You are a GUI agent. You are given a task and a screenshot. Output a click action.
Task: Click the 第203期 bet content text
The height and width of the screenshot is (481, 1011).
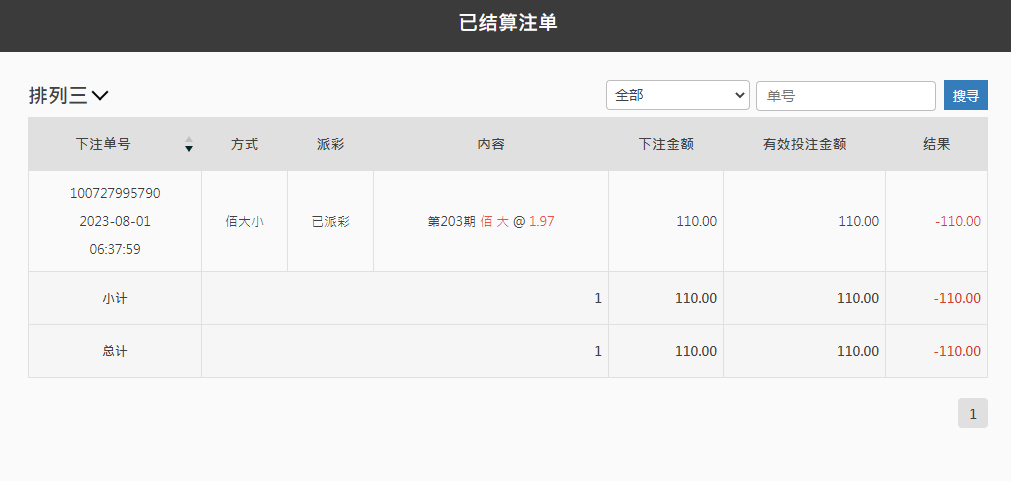[x=451, y=222]
